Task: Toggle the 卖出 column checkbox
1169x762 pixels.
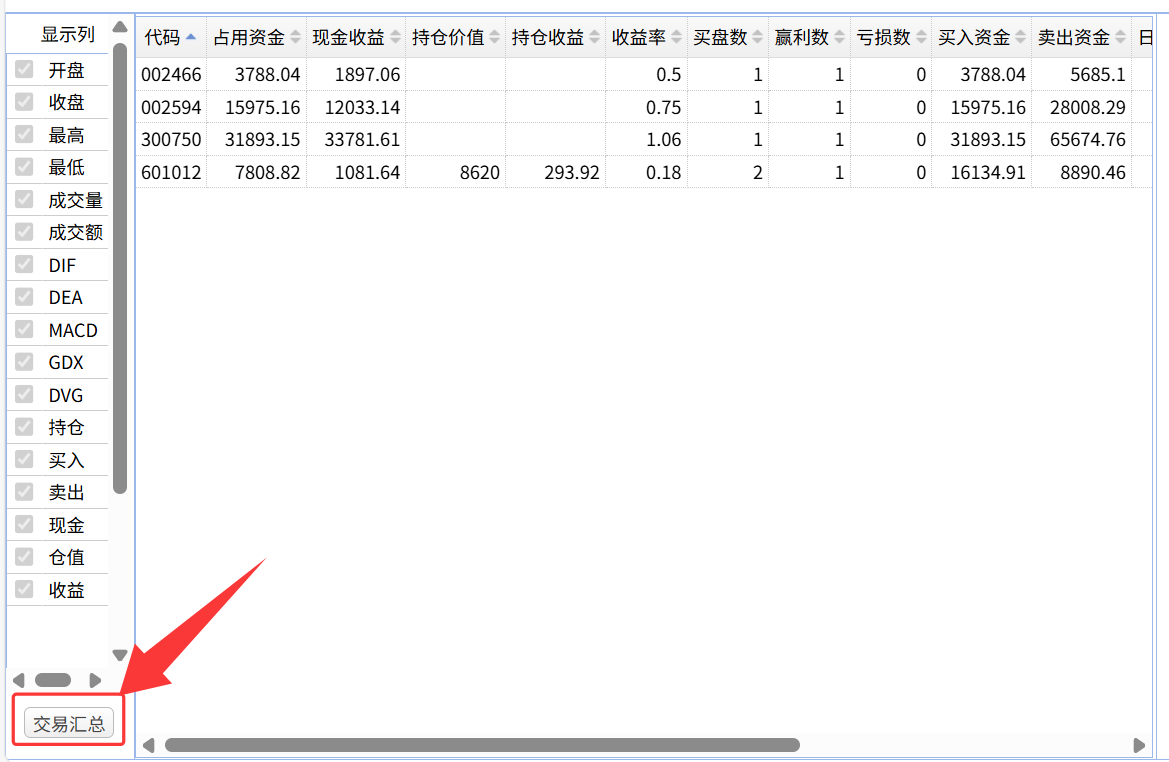Action: 24,491
